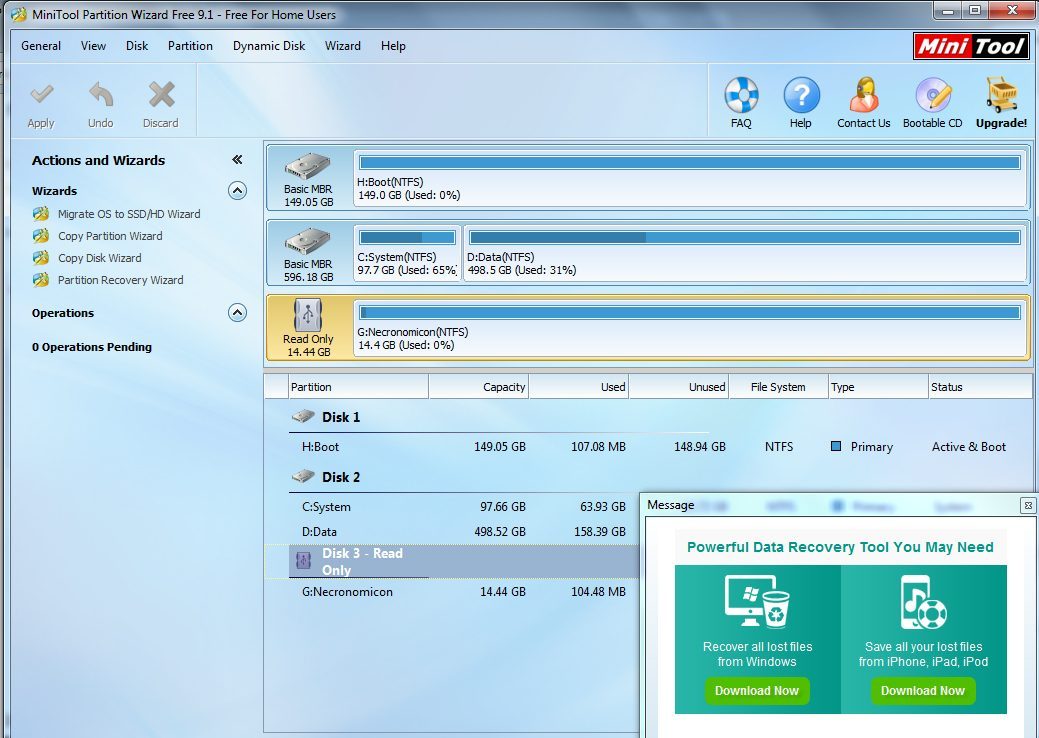The image size is (1039, 738).
Task: Click the Disk 3 USB icon in list
Action: (x=303, y=561)
